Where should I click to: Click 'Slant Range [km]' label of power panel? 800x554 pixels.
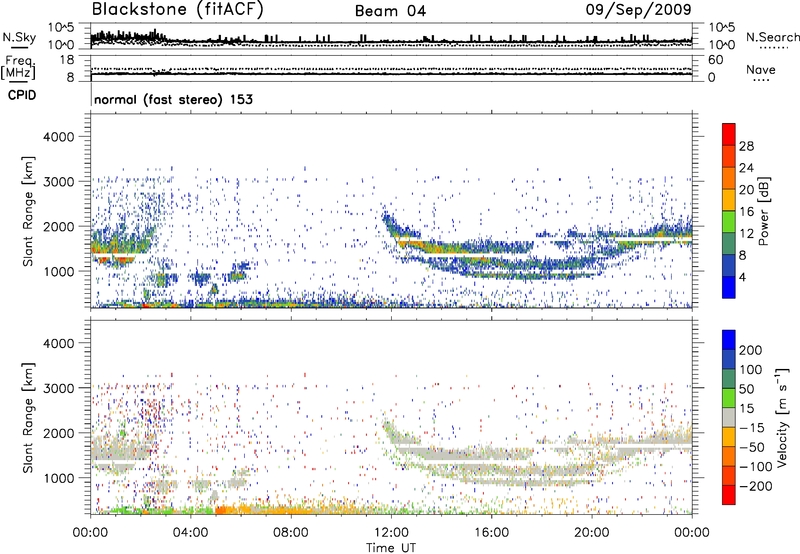tap(28, 211)
